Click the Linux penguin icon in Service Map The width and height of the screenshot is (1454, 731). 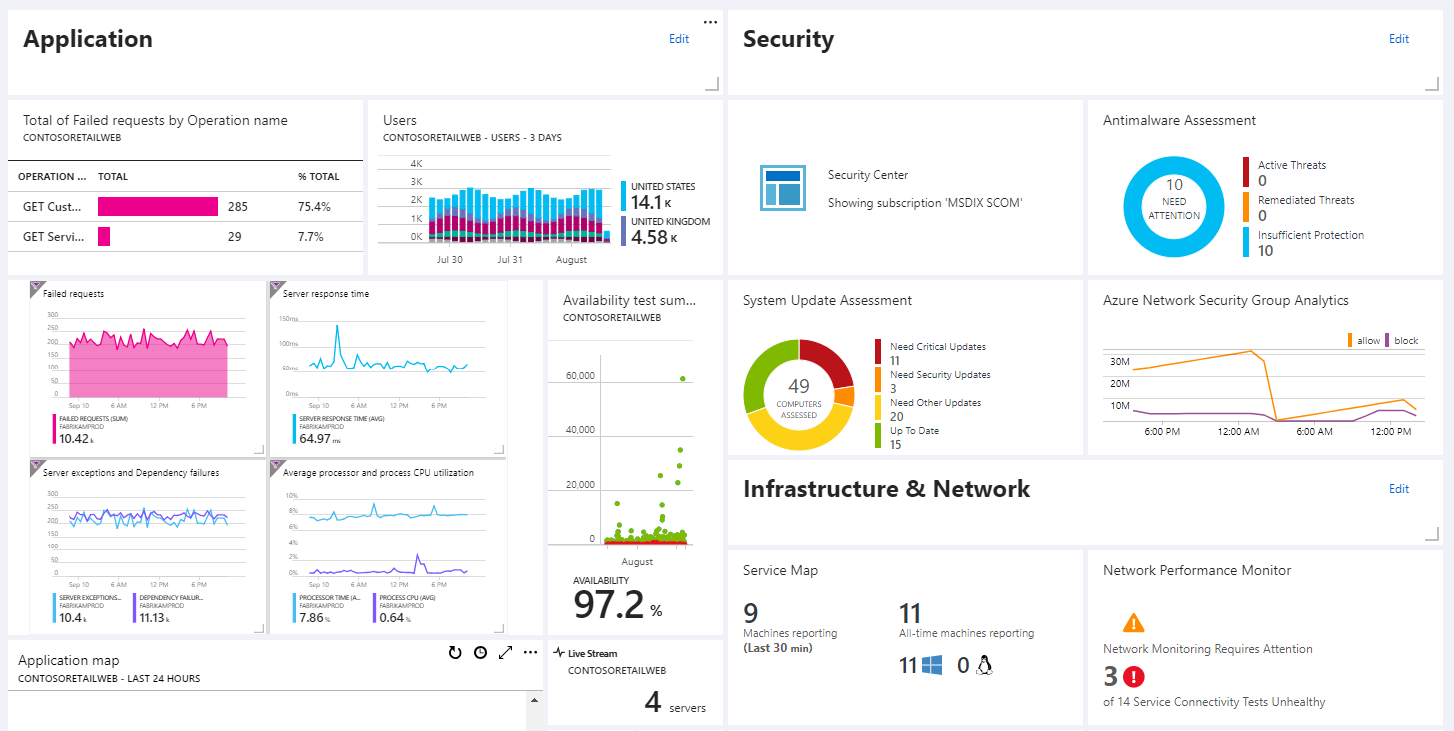click(984, 665)
